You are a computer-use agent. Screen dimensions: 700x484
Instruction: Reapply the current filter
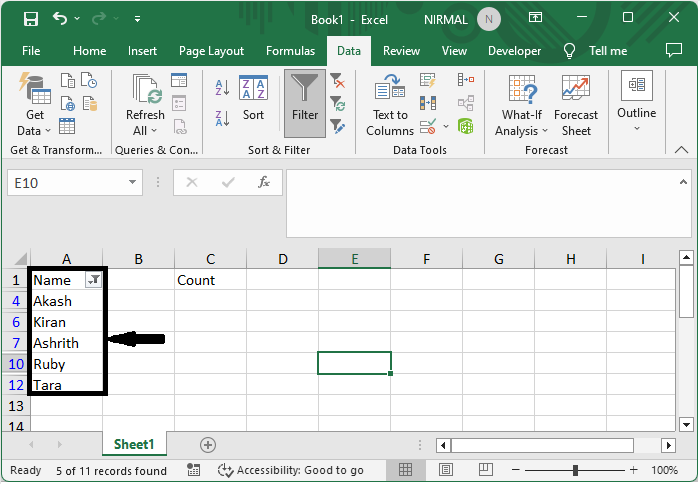[x=338, y=104]
